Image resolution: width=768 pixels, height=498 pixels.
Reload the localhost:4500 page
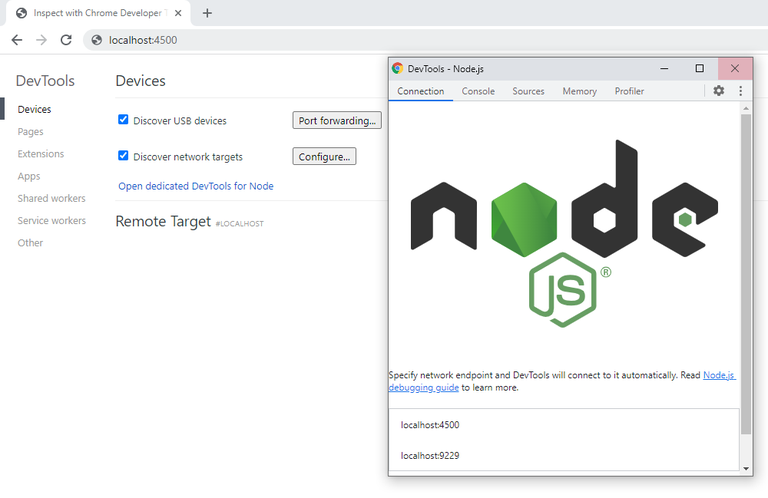(x=66, y=40)
